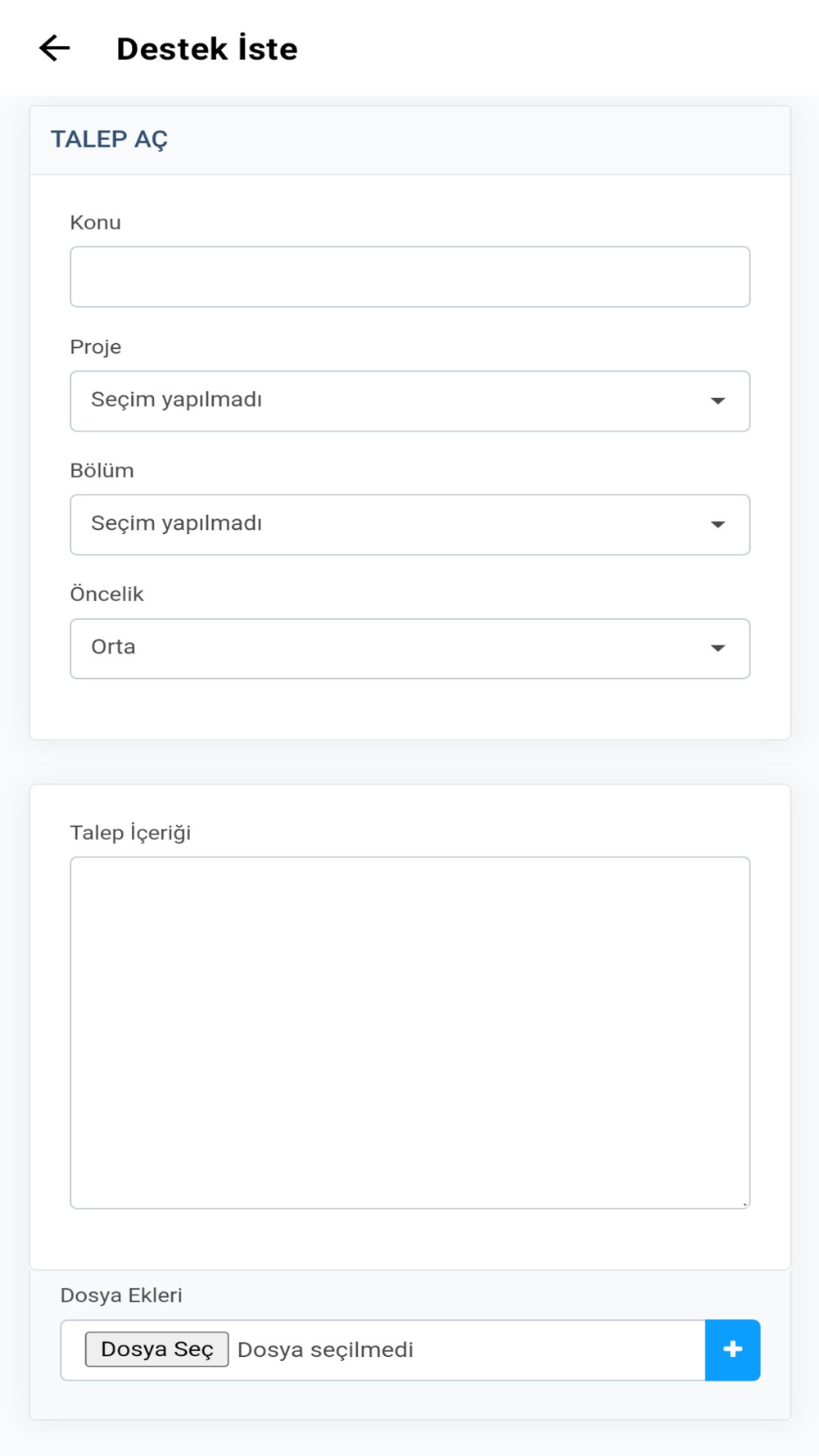Click the Destek İste page title
Viewport: 819px width, 1456px height.
(207, 49)
